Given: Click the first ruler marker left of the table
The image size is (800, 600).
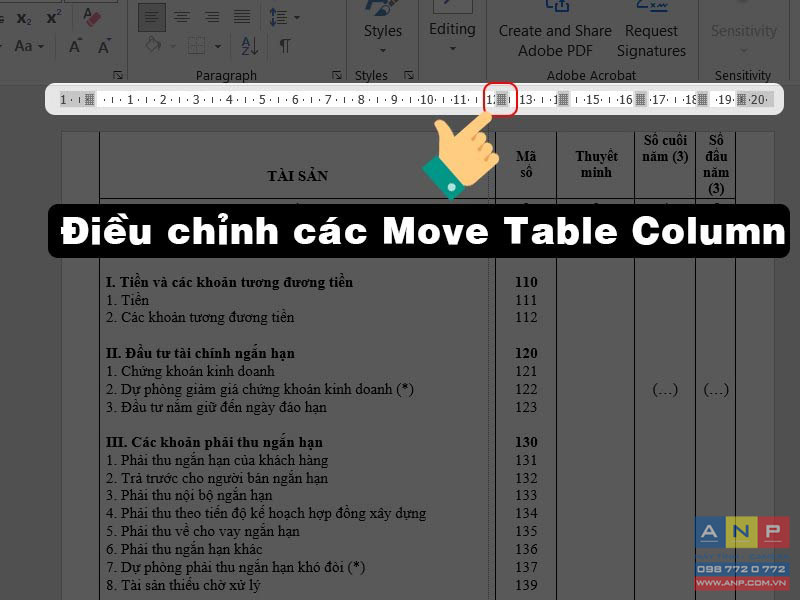Looking at the screenshot, I should 89,99.
